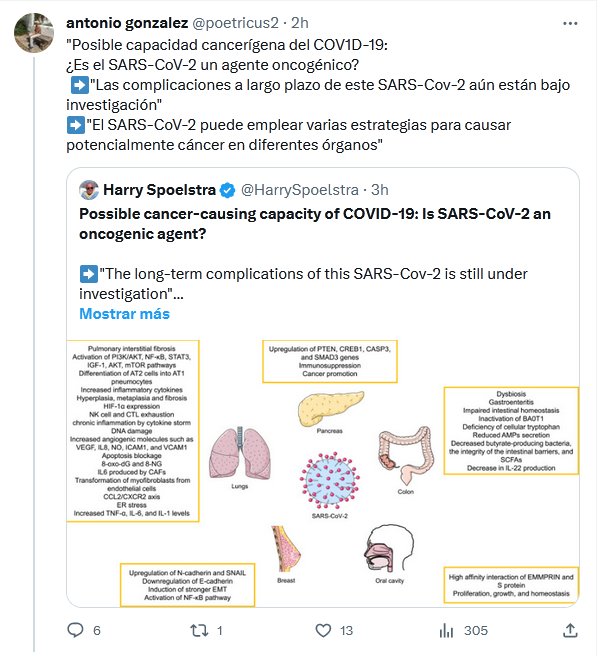
Task: Share the tweet using upload icon
Action: (x=570, y=630)
